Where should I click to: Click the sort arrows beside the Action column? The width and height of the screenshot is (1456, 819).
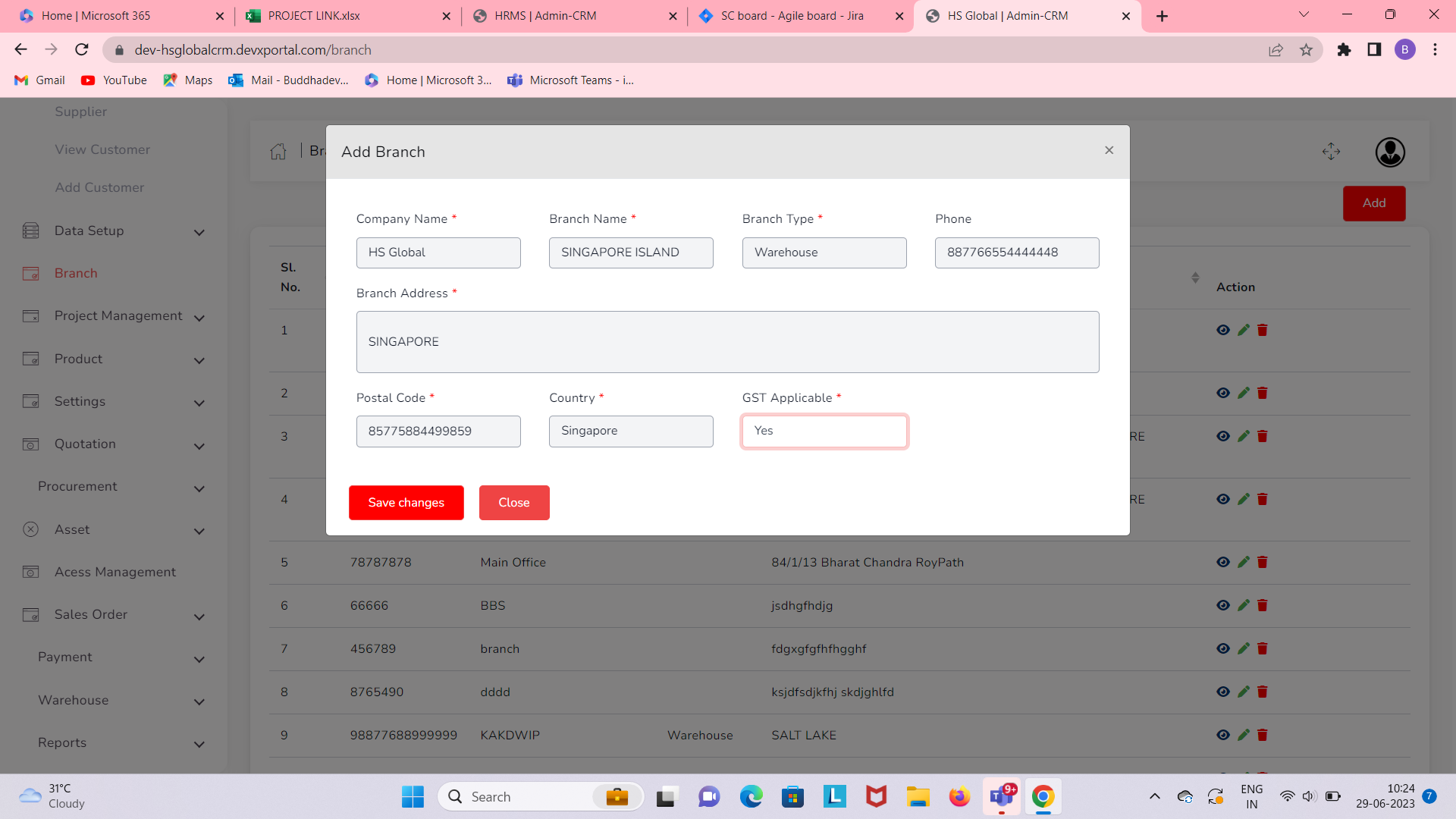1195,278
